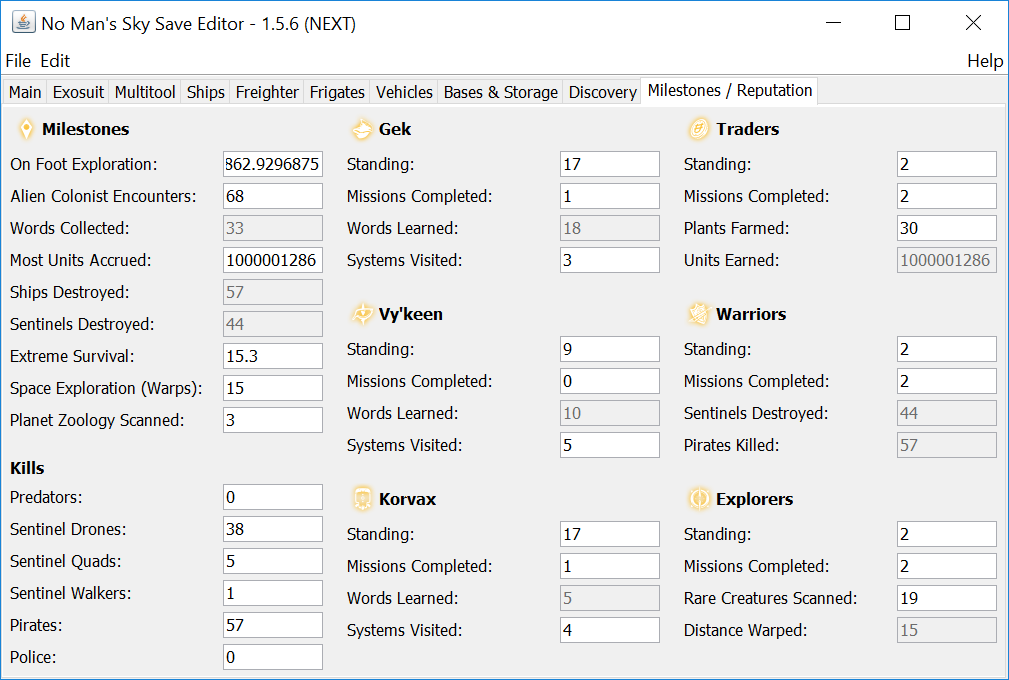Image resolution: width=1009 pixels, height=680 pixels.
Task: Edit the Plants Farmed field
Action: (947, 228)
